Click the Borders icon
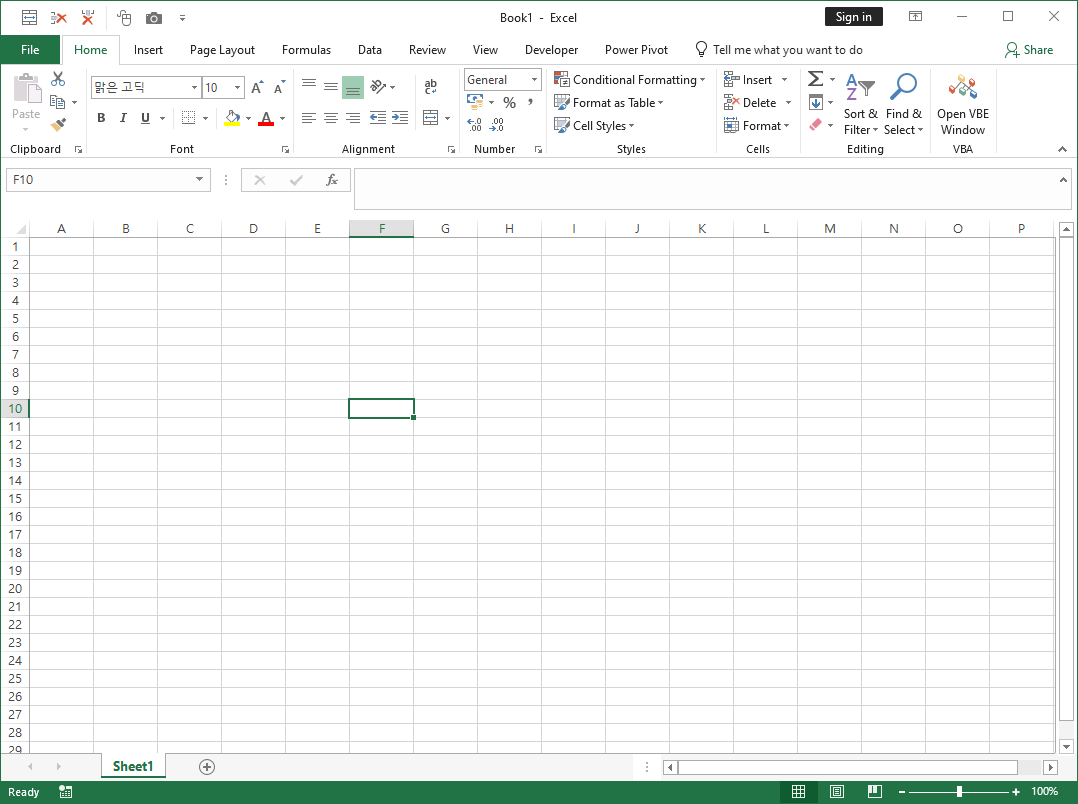This screenshot has height=804, width=1078. pyautogui.click(x=188, y=118)
